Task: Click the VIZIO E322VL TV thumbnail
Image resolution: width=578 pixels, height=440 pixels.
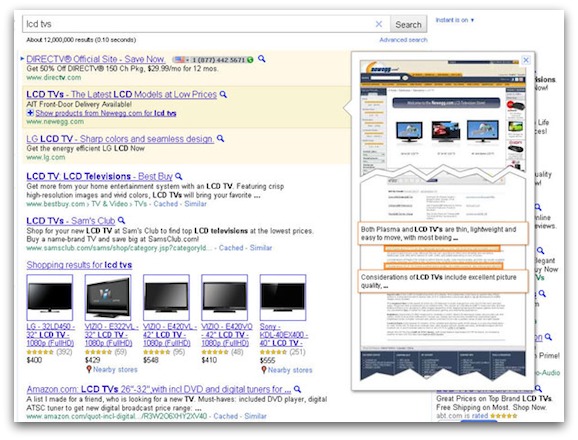Action: 108,297
